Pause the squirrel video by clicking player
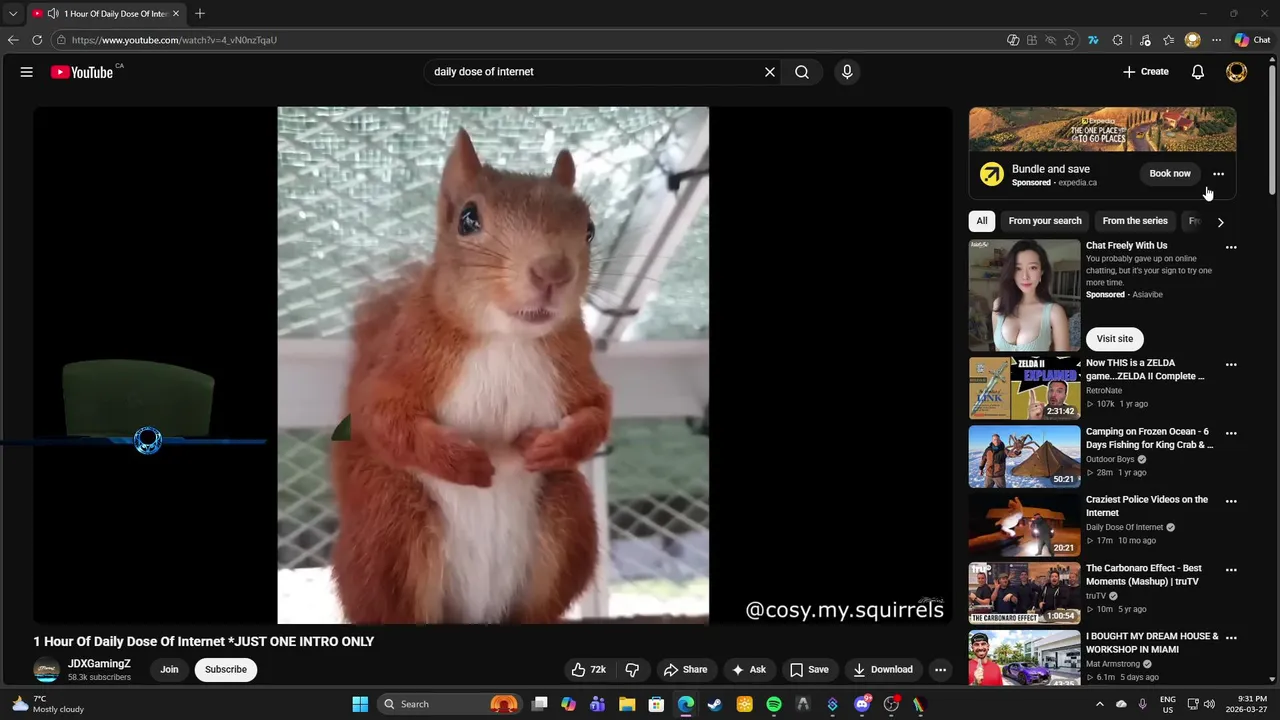1280x720 pixels. 493,365
